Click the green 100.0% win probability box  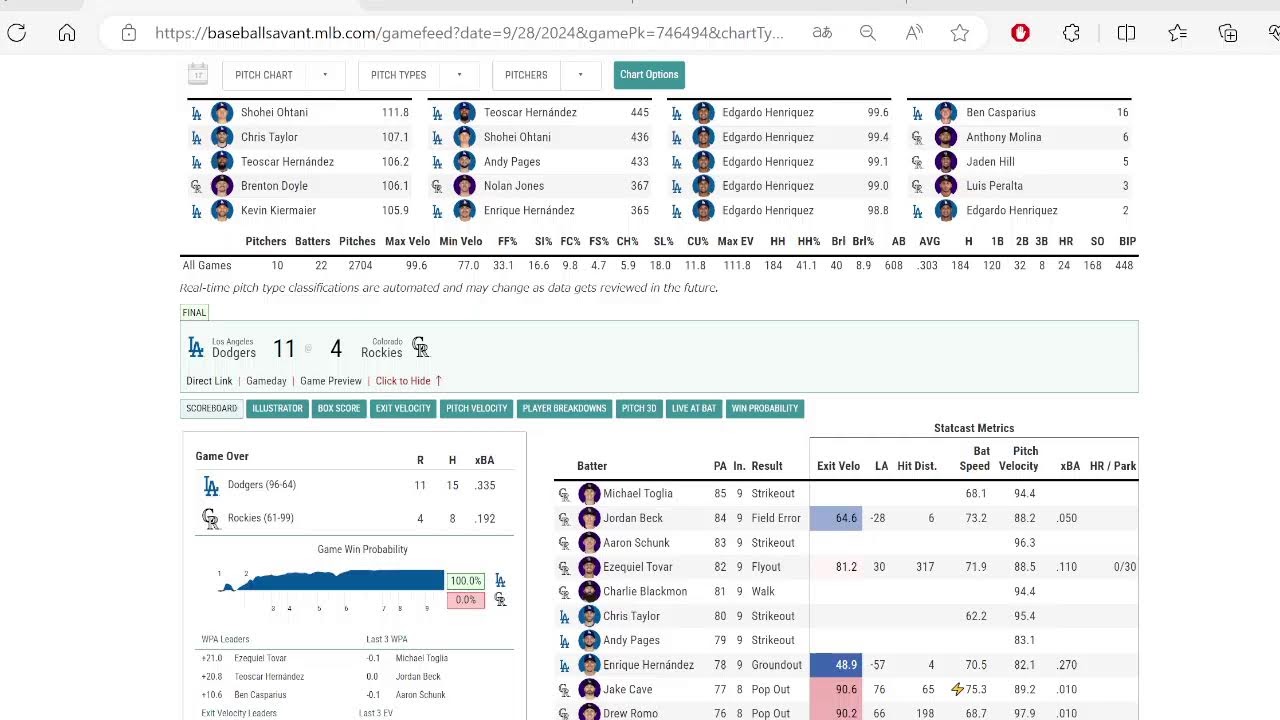(466, 581)
